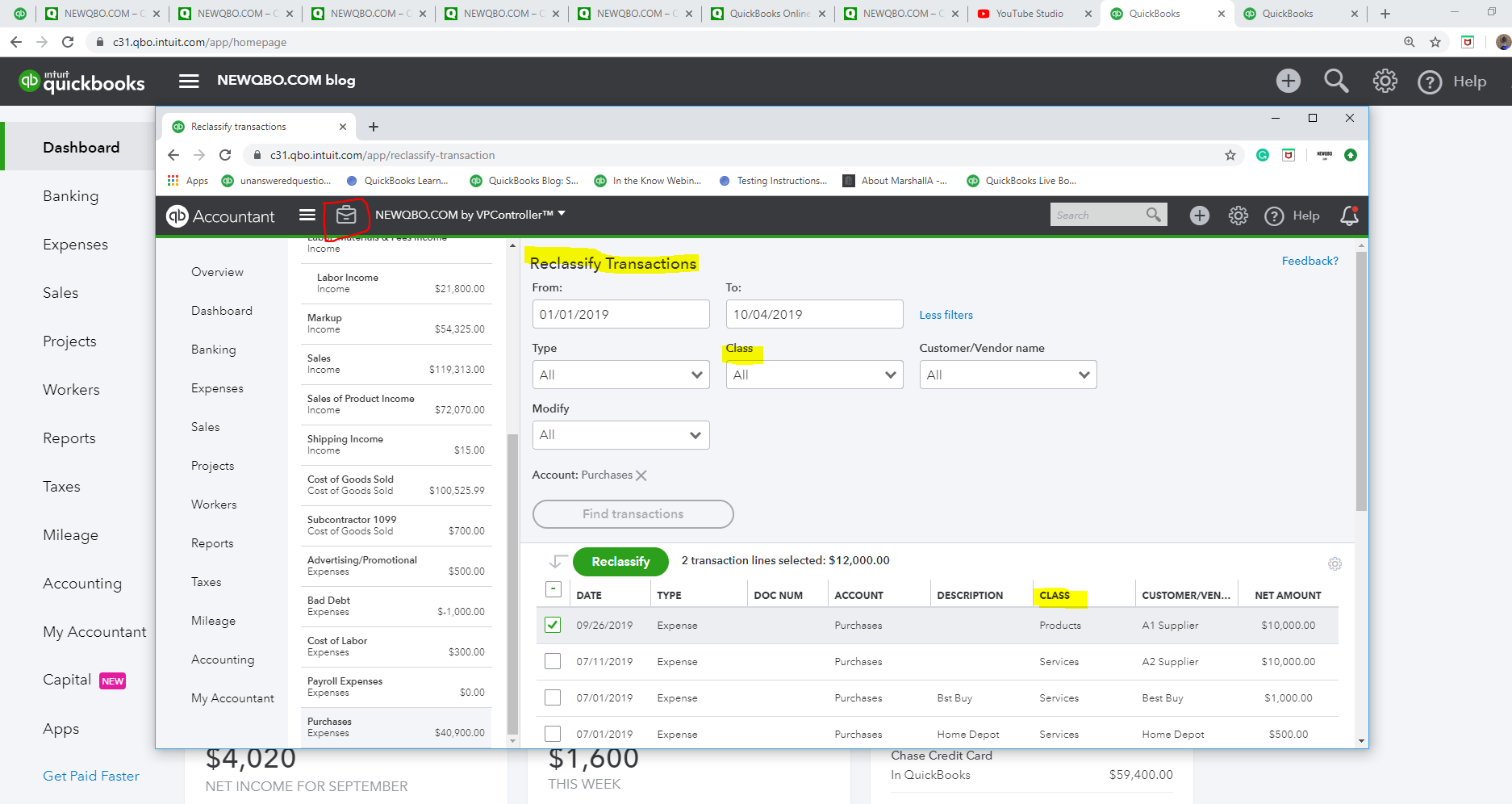Open the accountant toolbox briefcase icon
Viewport: 1512px width, 804px height.
coord(346,215)
